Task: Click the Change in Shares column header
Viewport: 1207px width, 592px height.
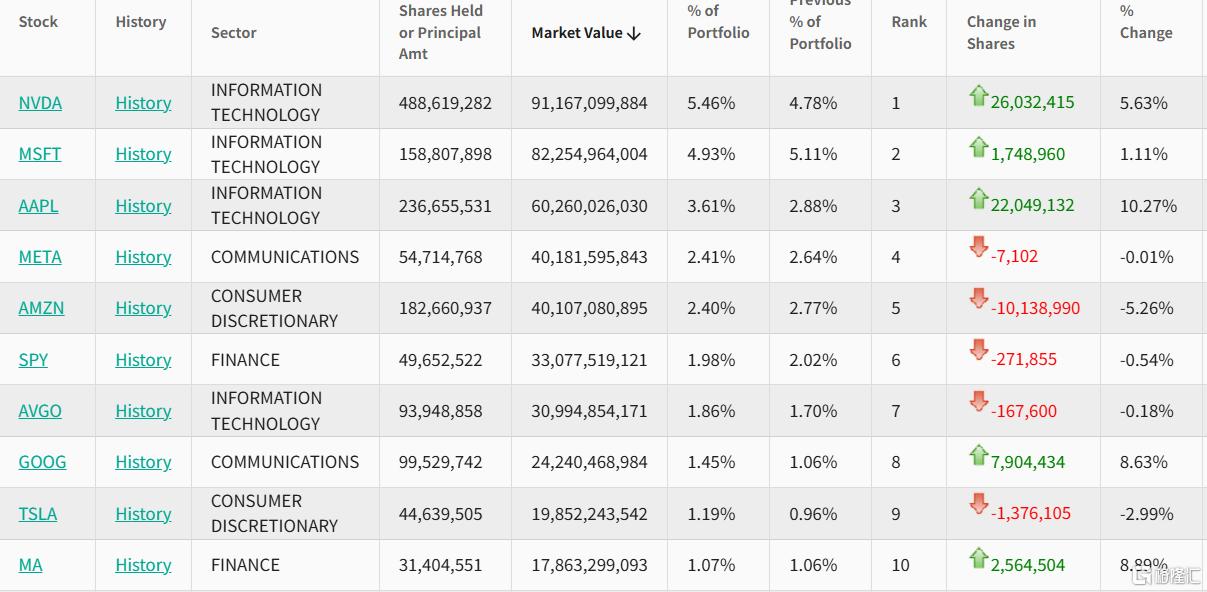Action: tap(1001, 33)
